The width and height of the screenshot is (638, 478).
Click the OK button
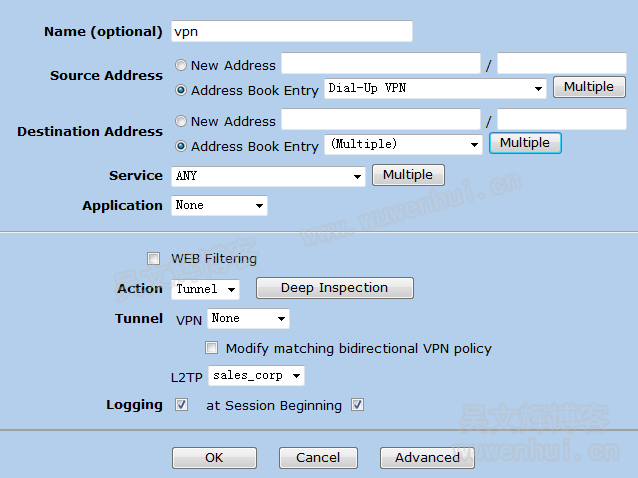(x=214, y=457)
